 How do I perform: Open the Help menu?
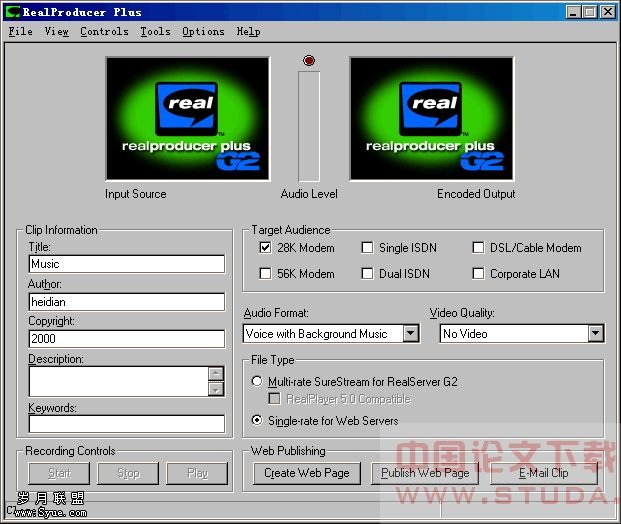(x=248, y=31)
